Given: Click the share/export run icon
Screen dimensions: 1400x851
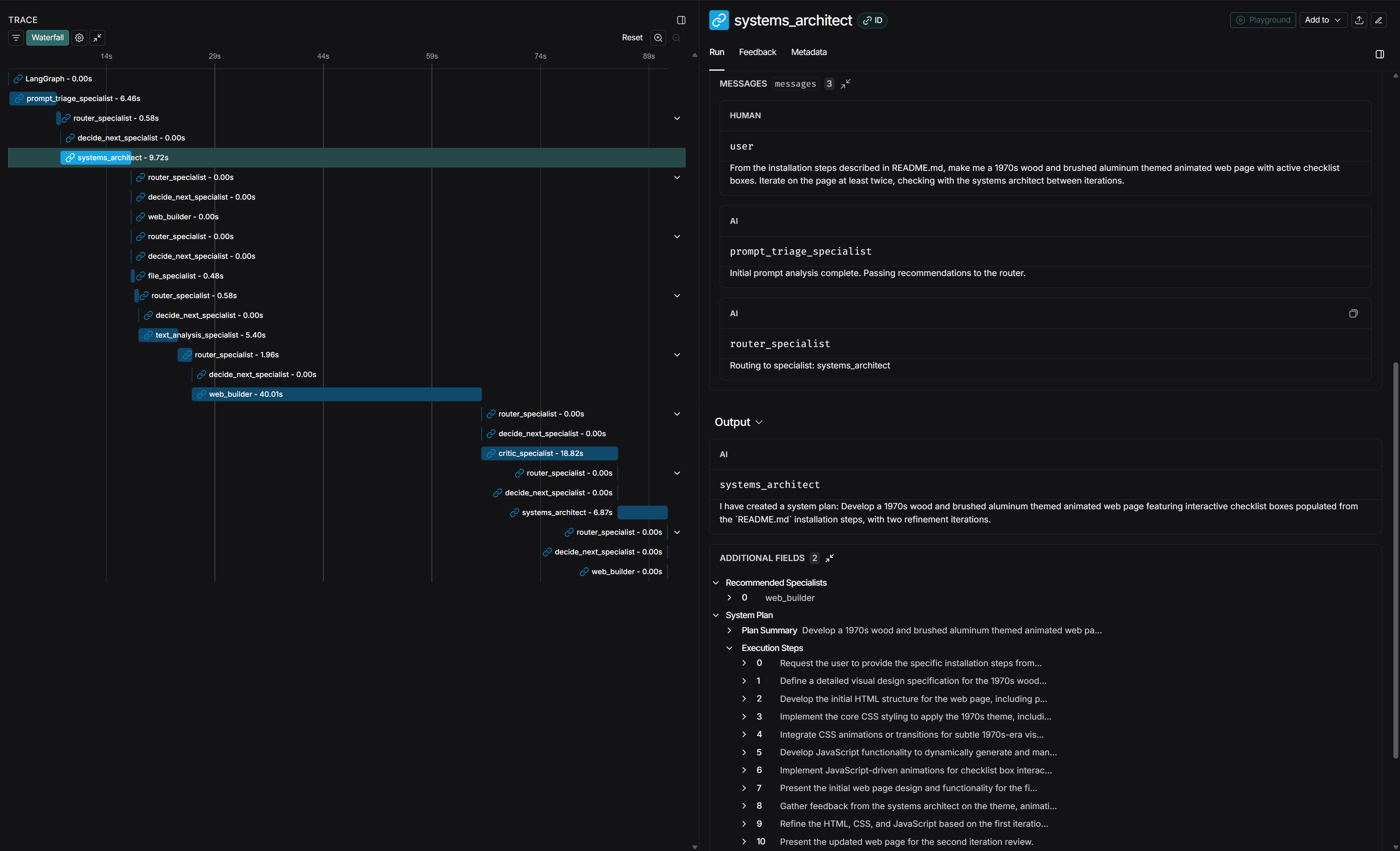Looking at the screenshot, I should (x=1359, y=20).
